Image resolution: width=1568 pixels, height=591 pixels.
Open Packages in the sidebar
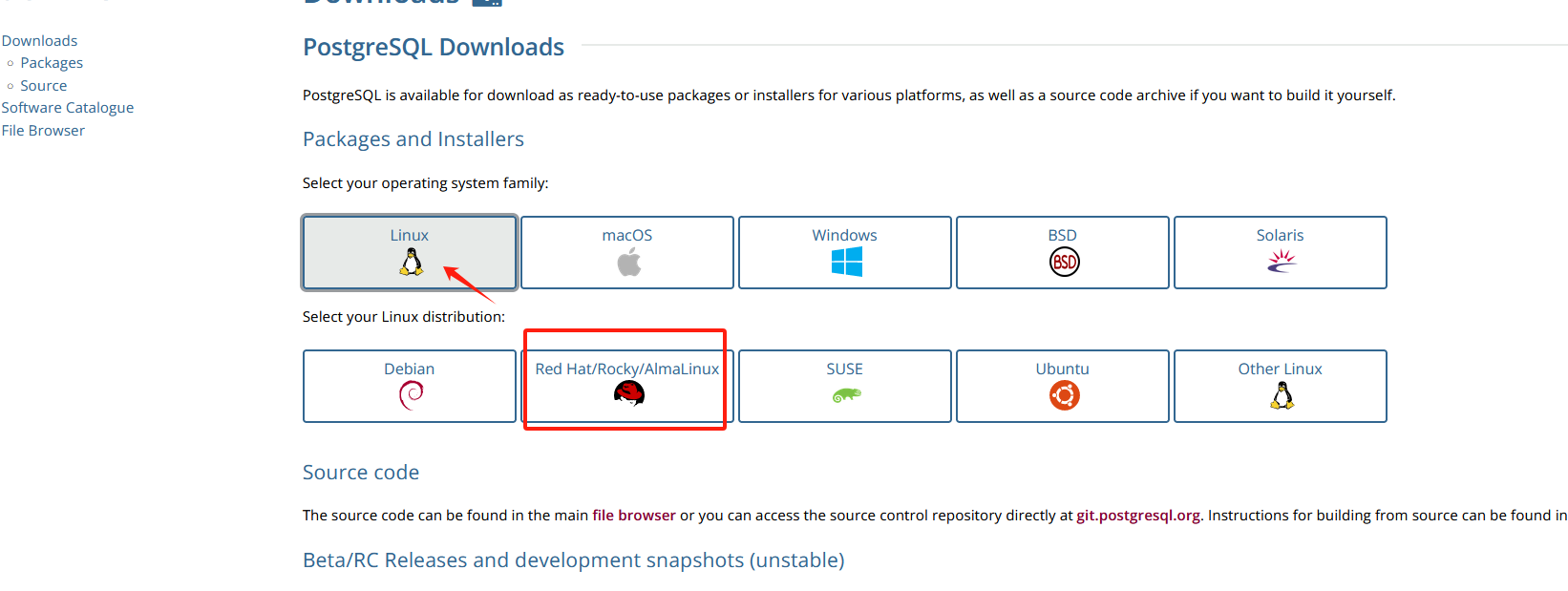tap(52, 63)
